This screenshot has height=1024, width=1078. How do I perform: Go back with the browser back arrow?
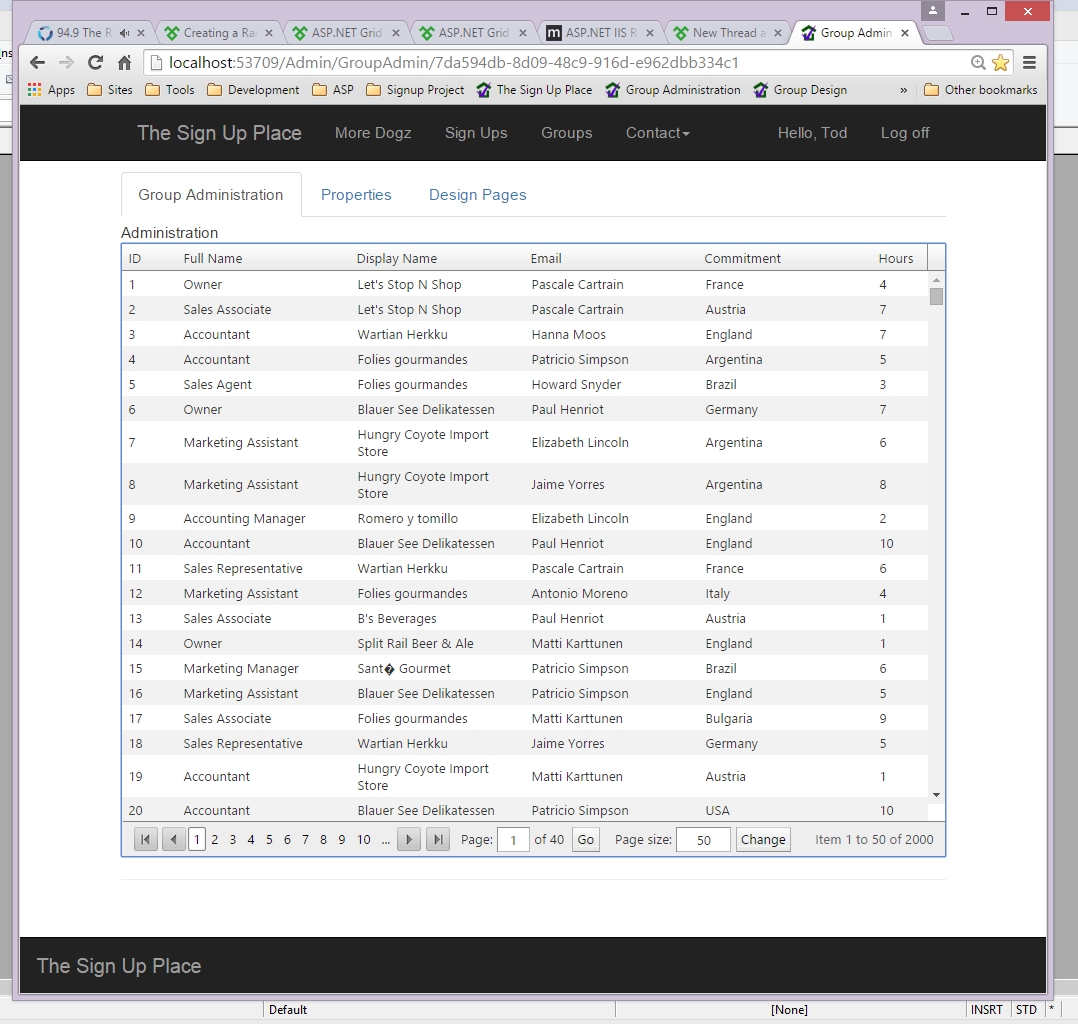(x=38, y=63)
